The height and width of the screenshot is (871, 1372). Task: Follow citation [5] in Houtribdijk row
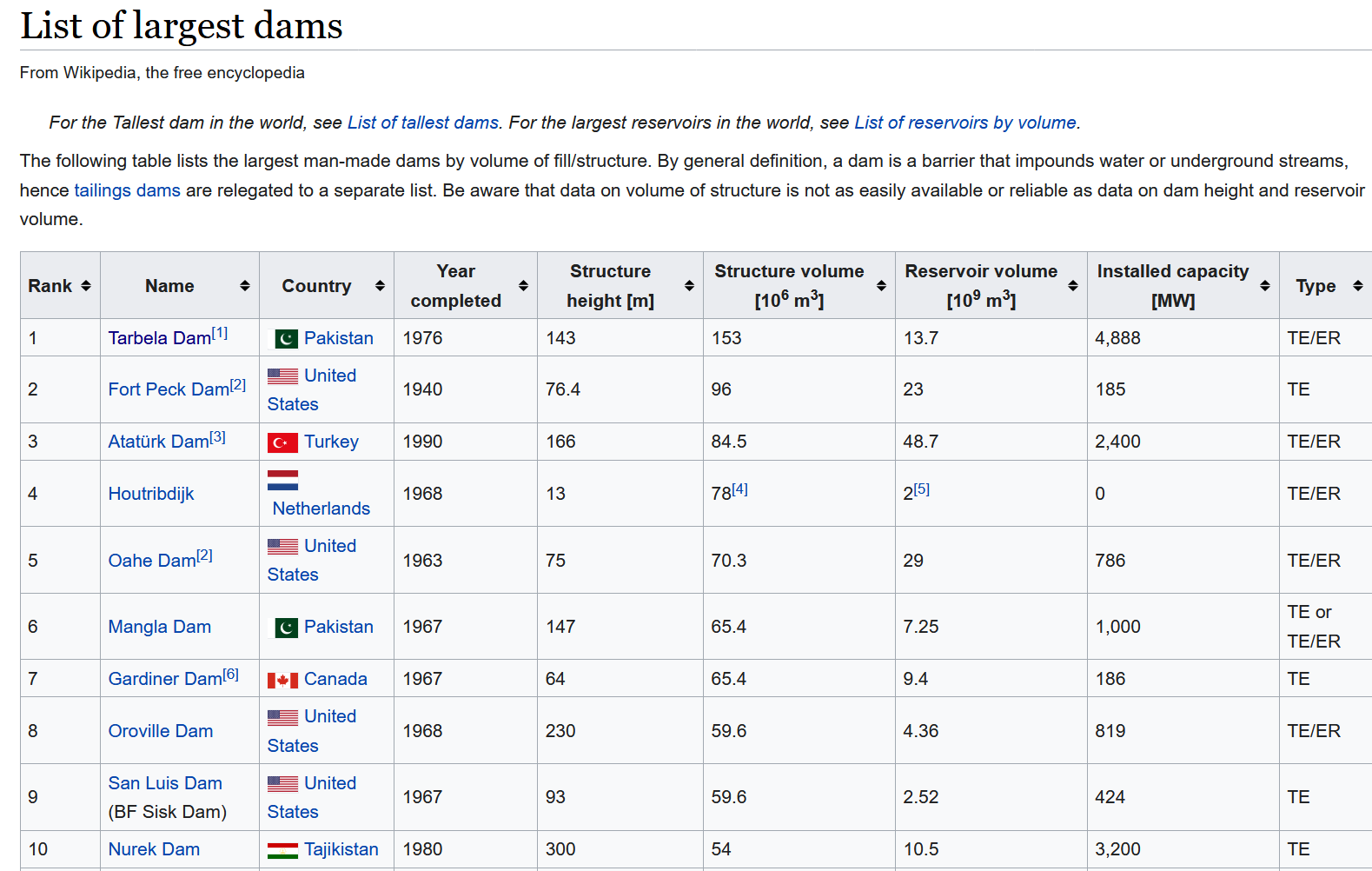922,489
